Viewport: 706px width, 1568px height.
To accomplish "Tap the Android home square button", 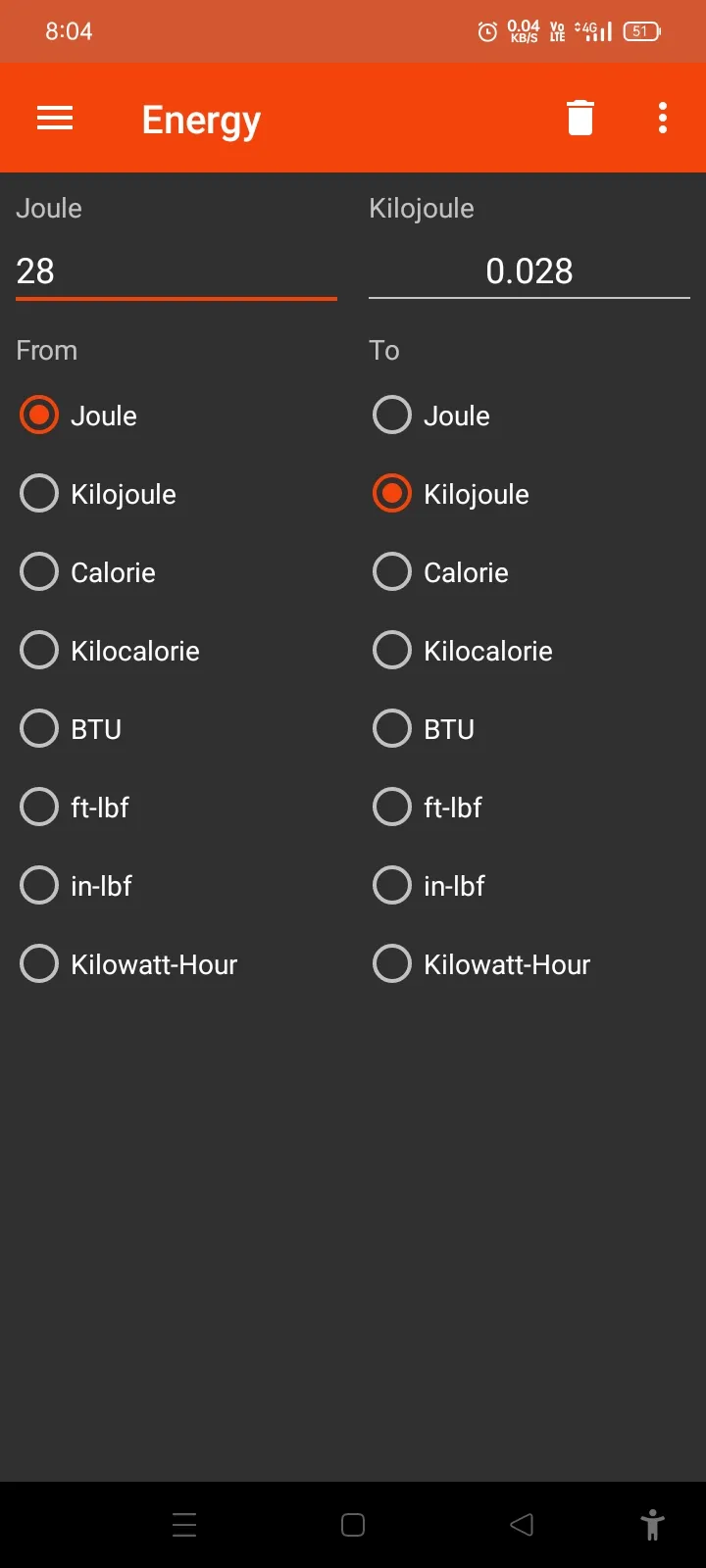I will 353,1525.
